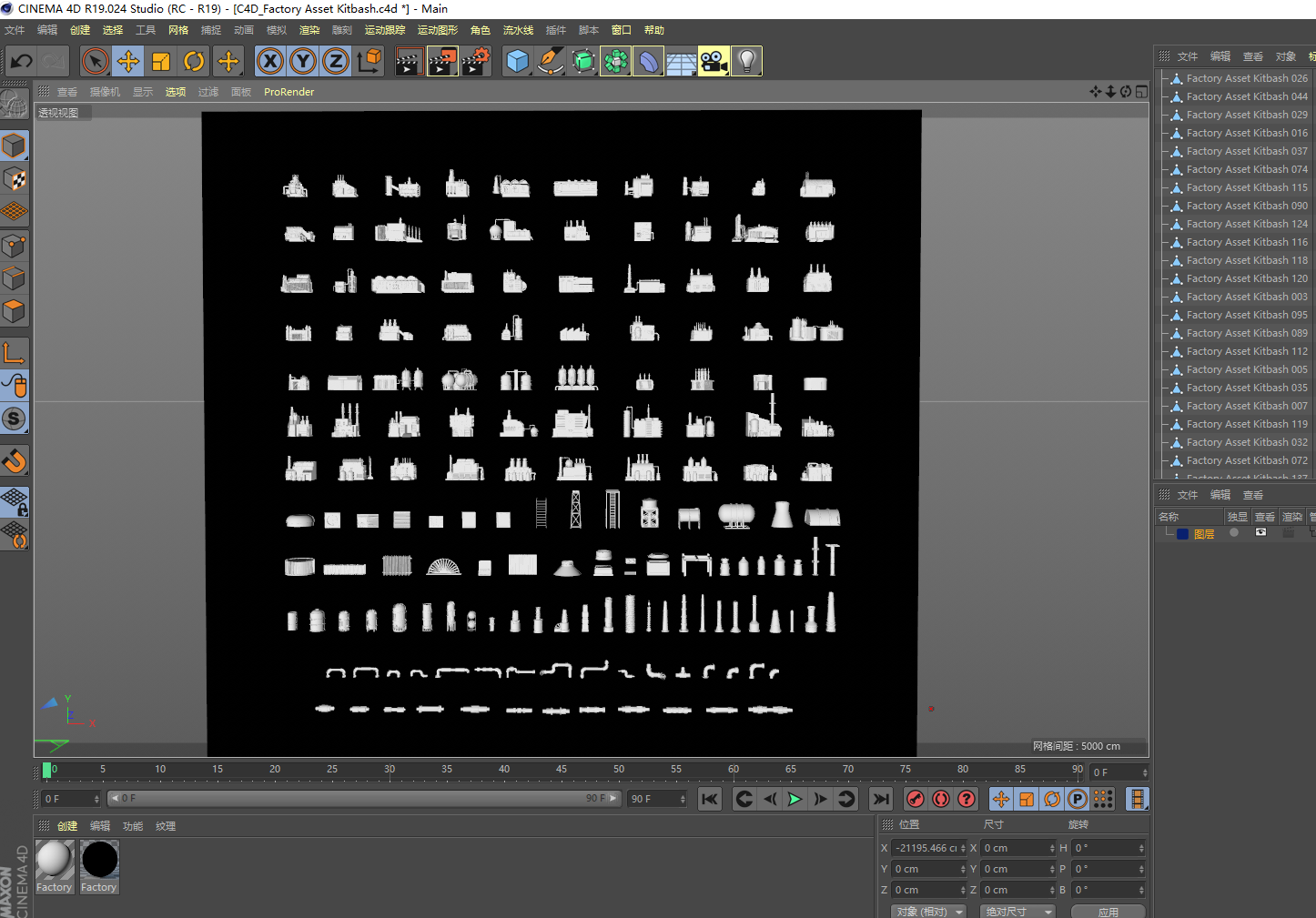Toggle Viewport Solo S icon
Viewport: 1316px width, 918px height.
[x=14, y=419]
